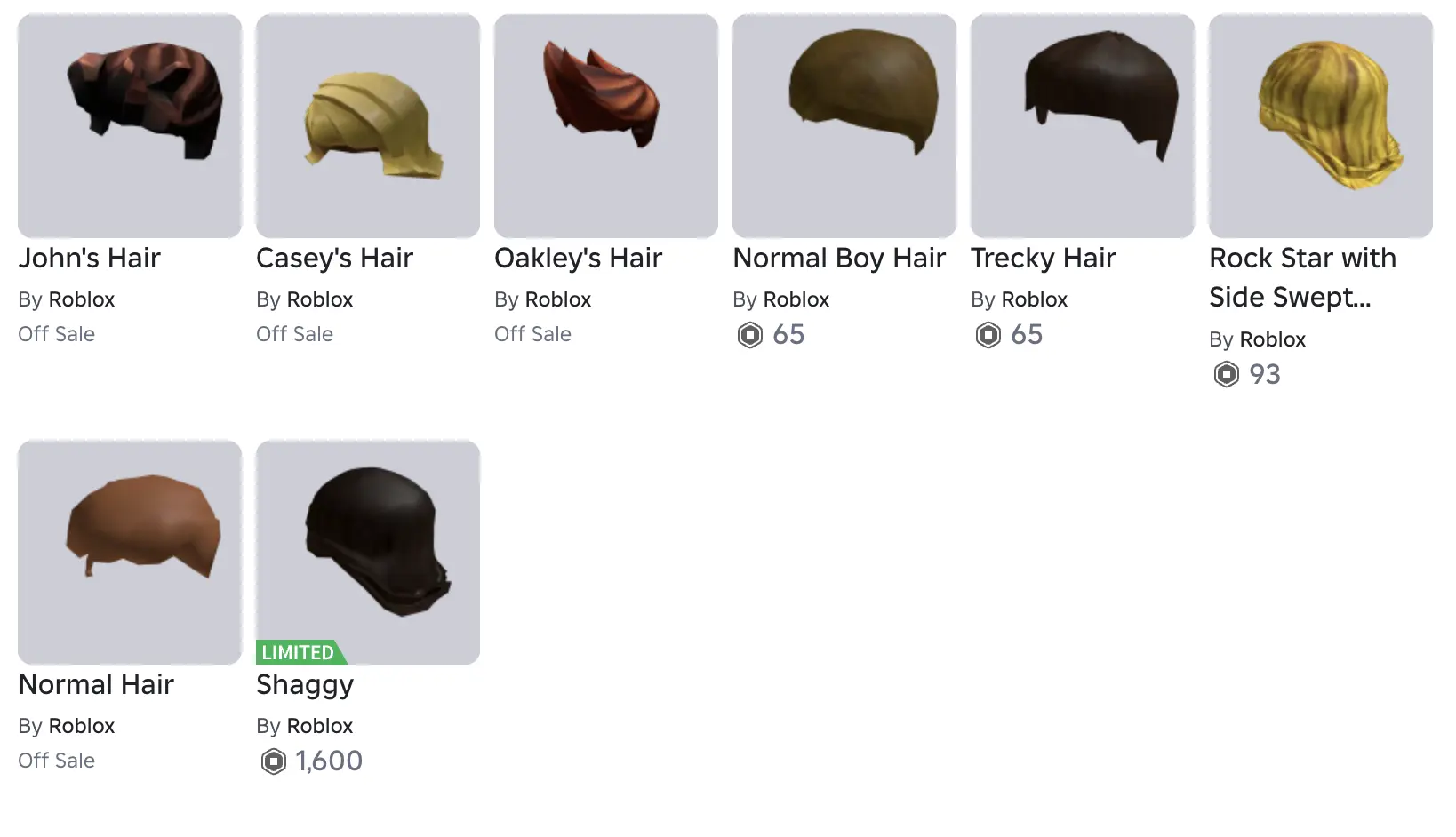Open Rock Star with Side Swept thumbnail
This screenshot has width=1456, height=837.
(x=1321, y=125)
